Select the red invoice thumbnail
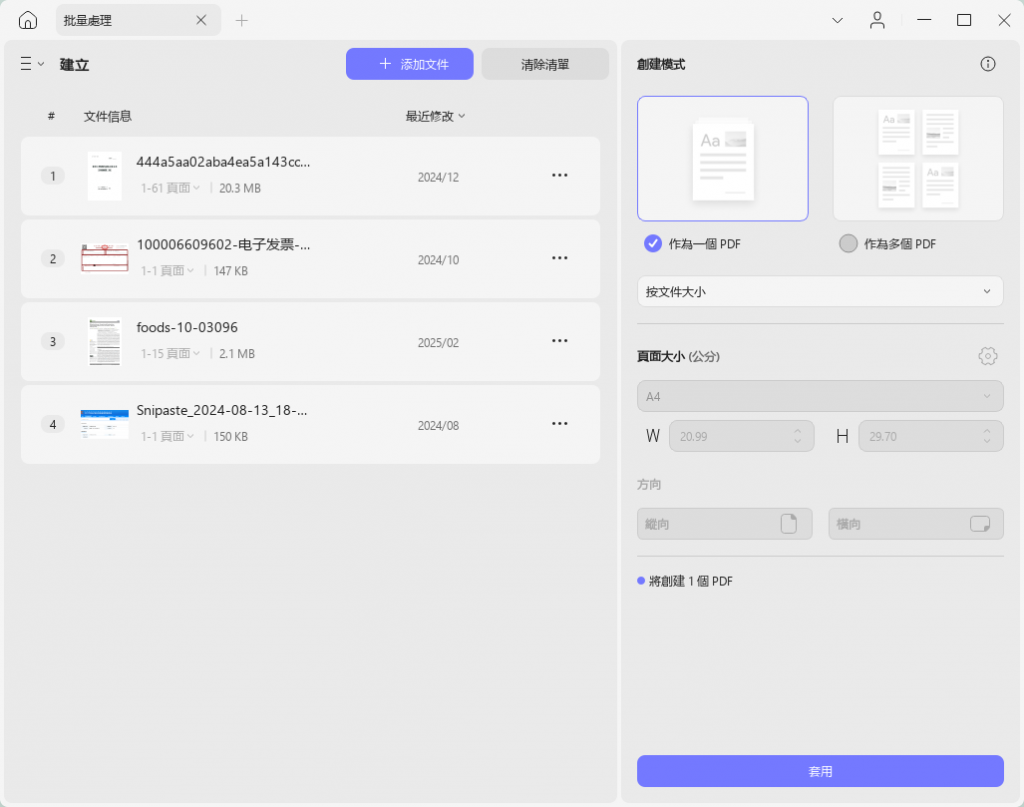The height and width of the screenshot is (807, 1024). 104,259
